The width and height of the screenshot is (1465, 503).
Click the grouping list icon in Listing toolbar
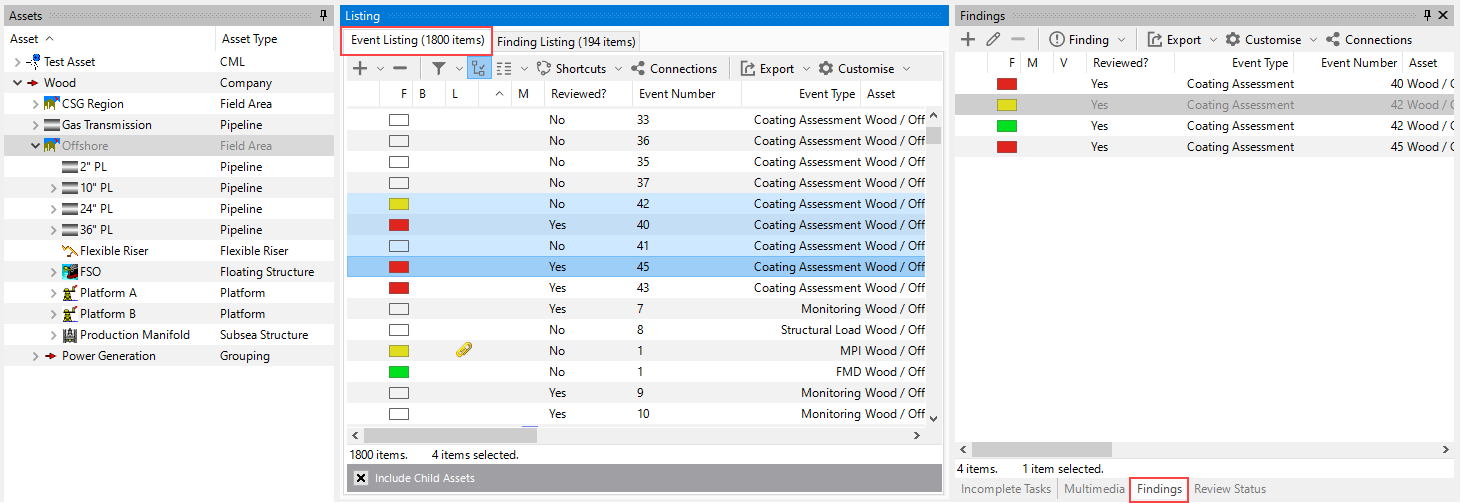[x=504, y=69]
